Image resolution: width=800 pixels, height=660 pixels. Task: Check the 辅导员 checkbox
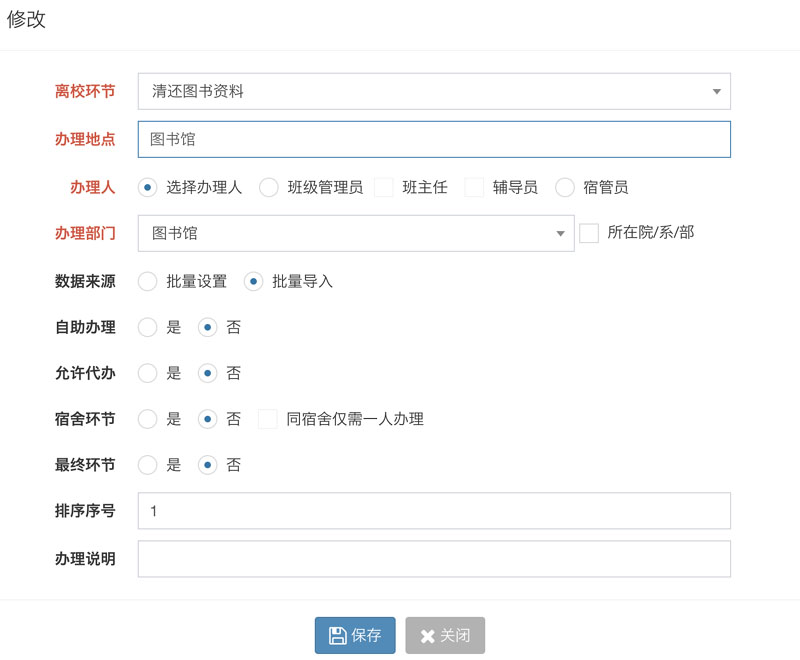(x=474, y=187)
